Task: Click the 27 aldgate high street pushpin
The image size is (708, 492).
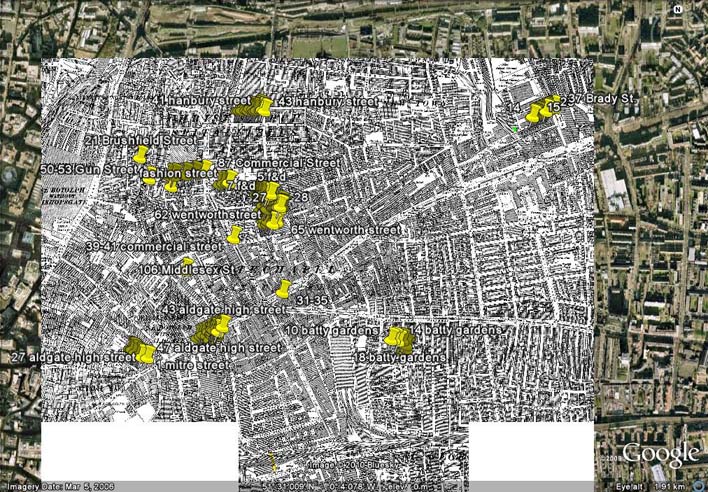Action: pyautogui.click(x=147, y=352)
